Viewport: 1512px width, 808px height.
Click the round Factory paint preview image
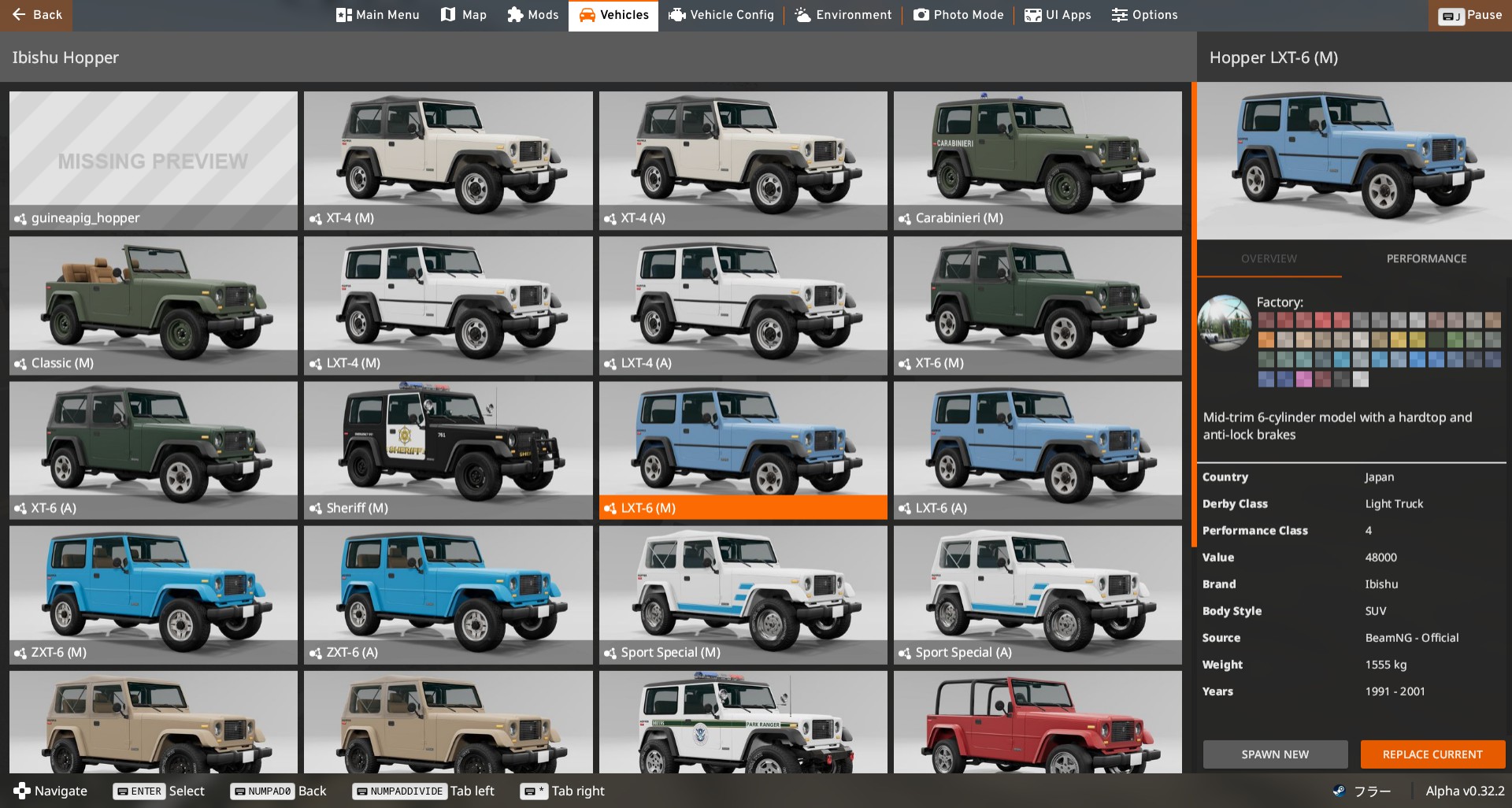click(x=1225, y=322)
